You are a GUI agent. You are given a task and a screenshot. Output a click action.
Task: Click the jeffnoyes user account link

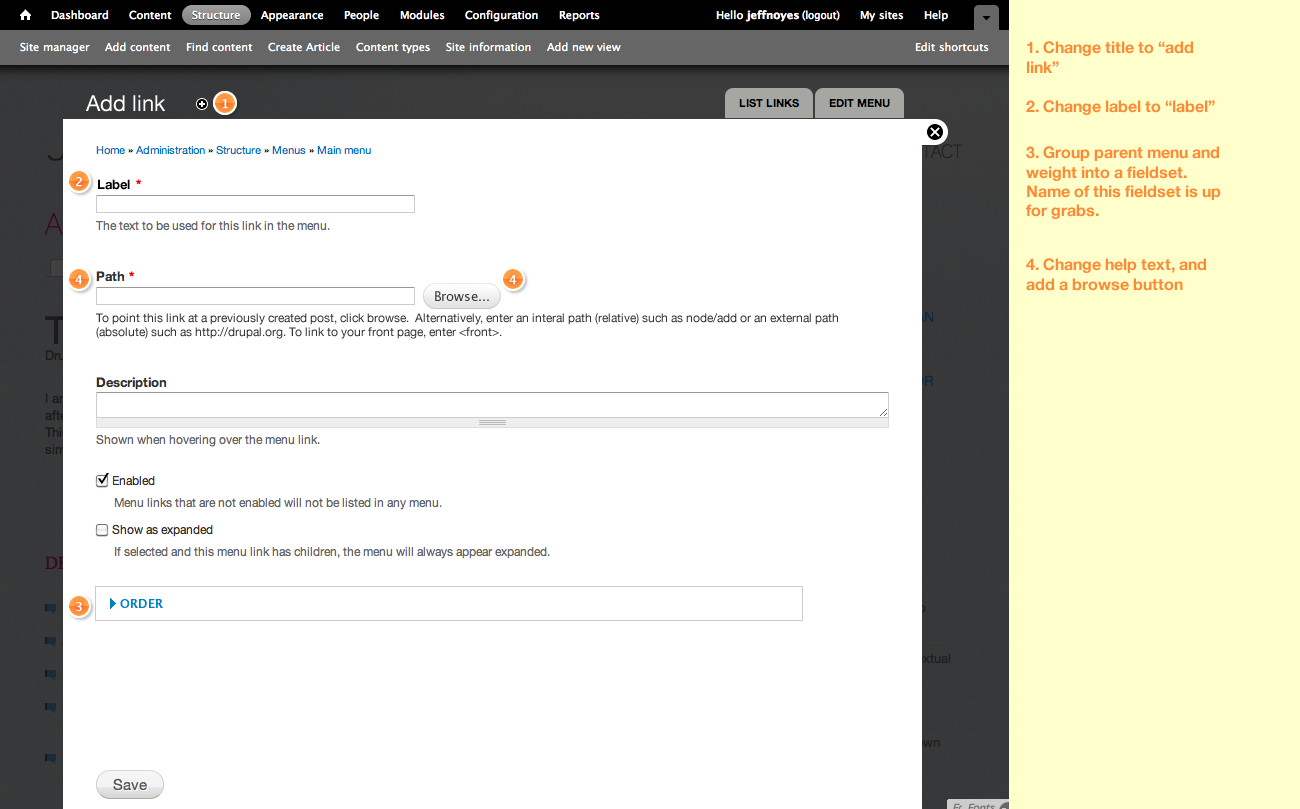click(773, 15)
